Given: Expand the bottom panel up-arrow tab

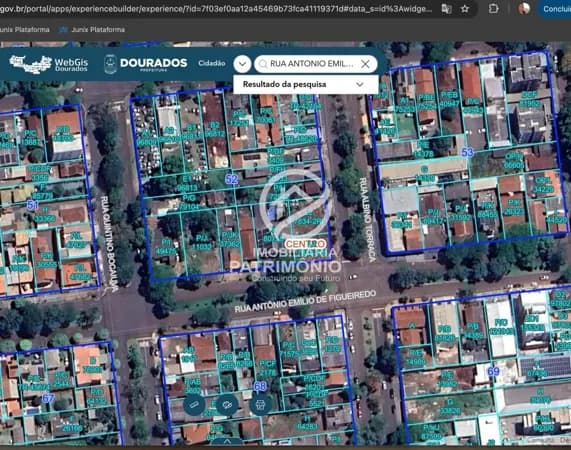Looking at the screenshot, I should tap(227, 442).
